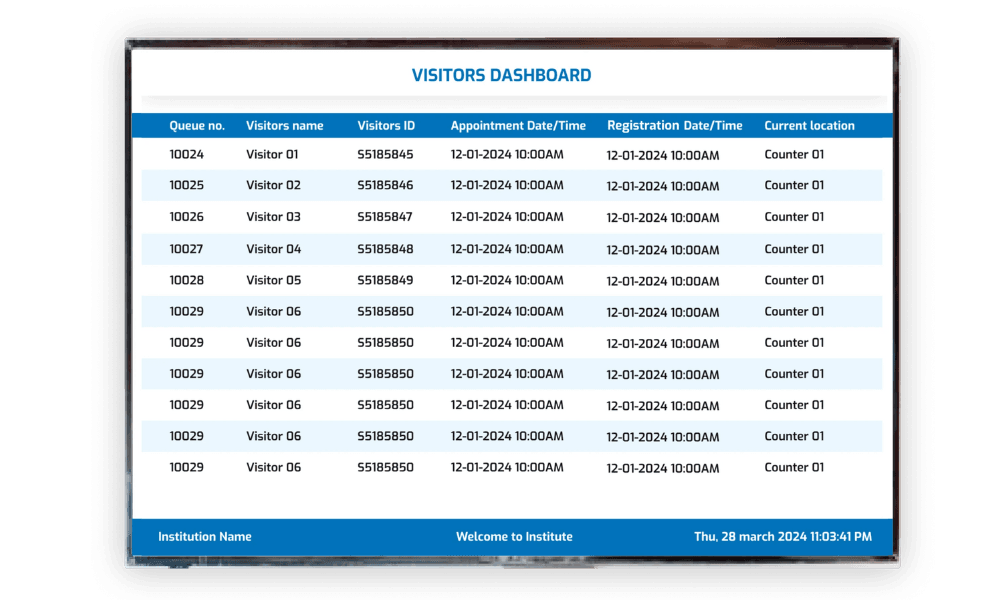
Task: Click visitor ID S5185847
Action: 385,217
